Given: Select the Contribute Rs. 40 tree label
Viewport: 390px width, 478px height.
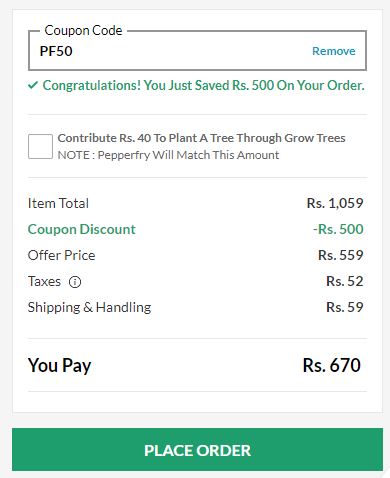Looking at the screenshot, I should (201, 138).
